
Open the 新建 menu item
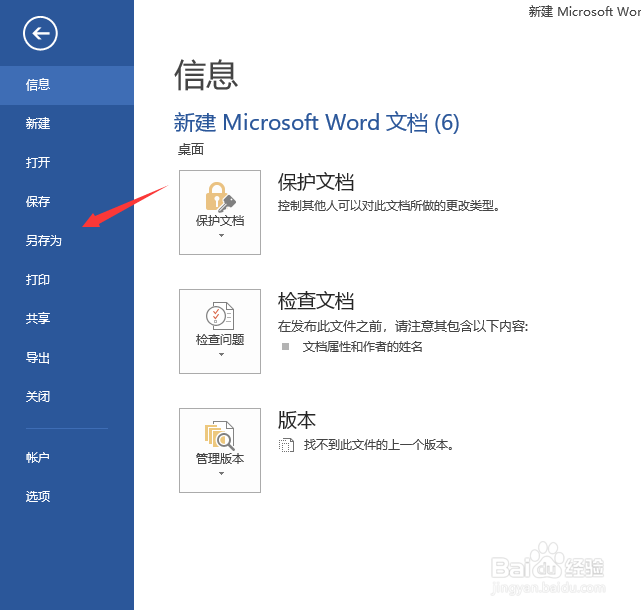[x=67, y=123]
